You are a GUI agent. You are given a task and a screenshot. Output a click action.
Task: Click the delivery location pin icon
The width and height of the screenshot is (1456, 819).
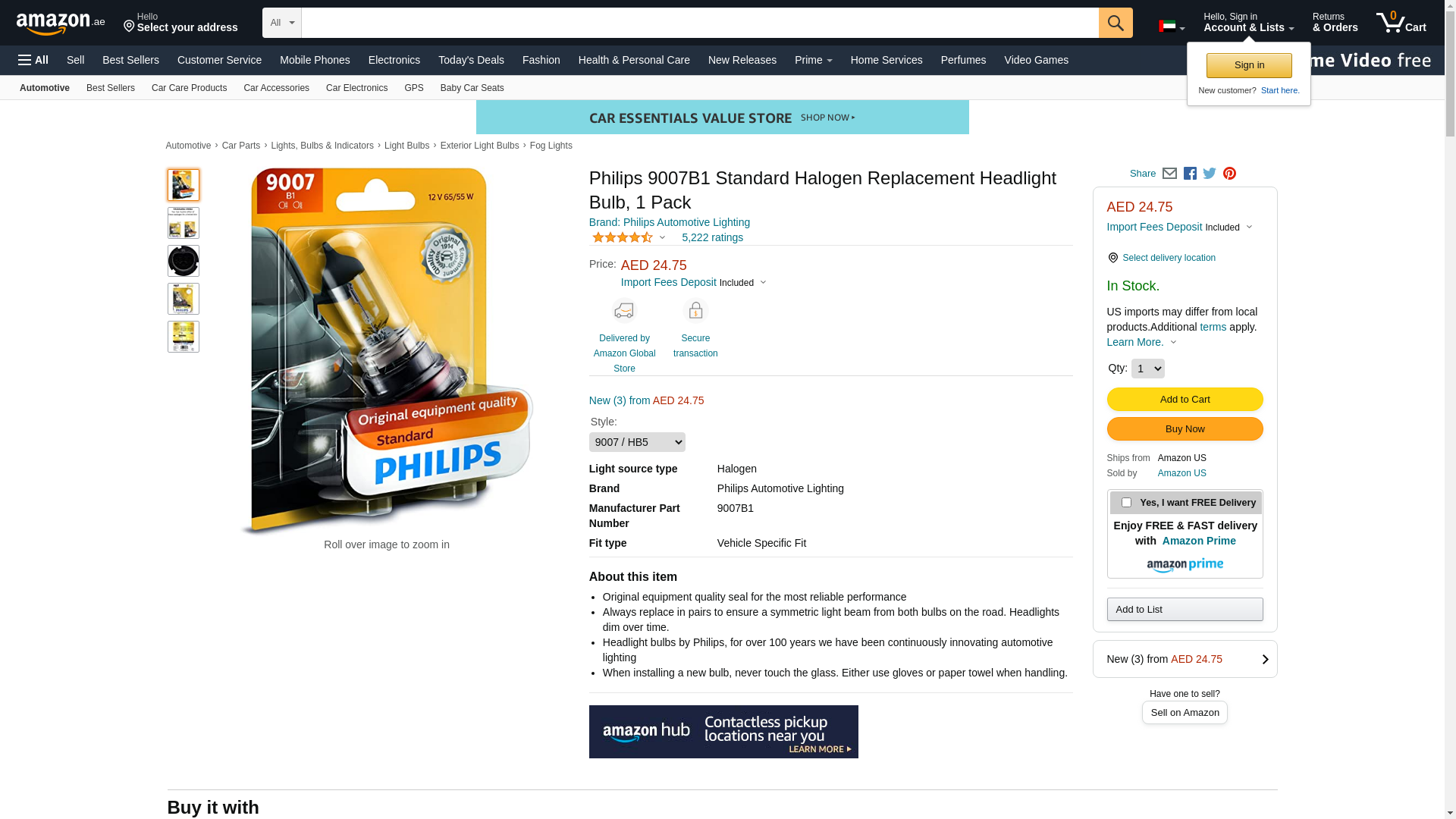coord(1112,258)
